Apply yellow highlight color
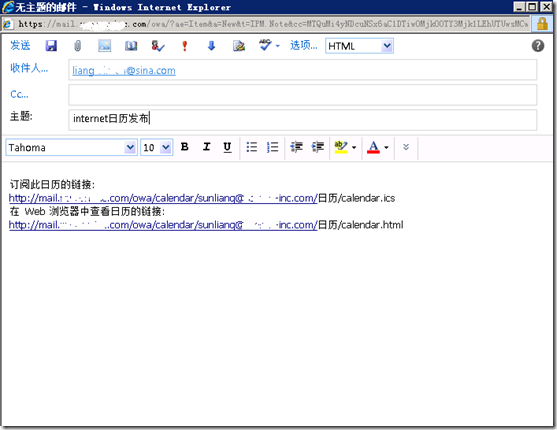The width and height of the screenshot is (557, 430). coord(341,147)
